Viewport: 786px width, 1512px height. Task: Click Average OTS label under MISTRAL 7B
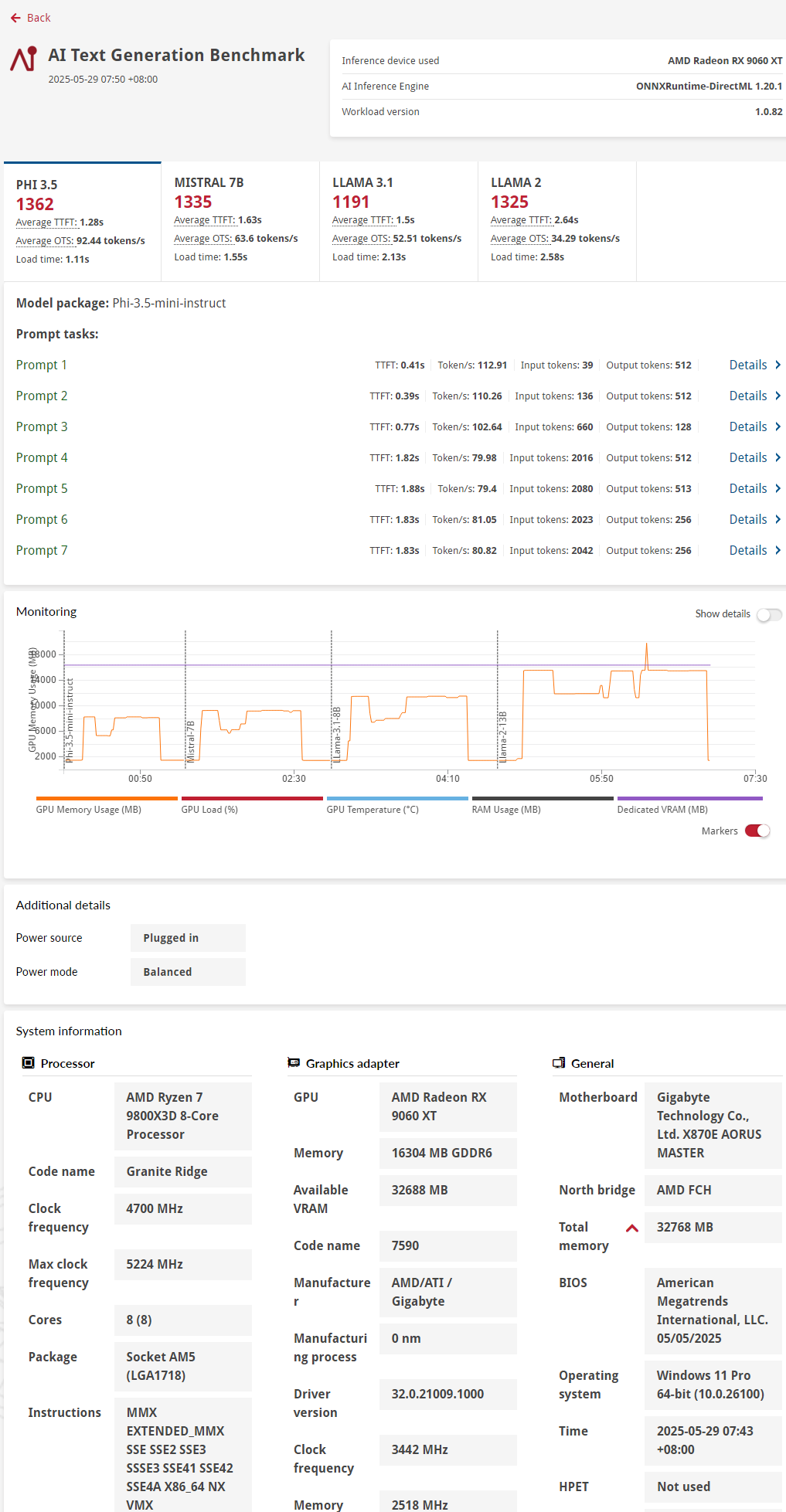point(205,239)
